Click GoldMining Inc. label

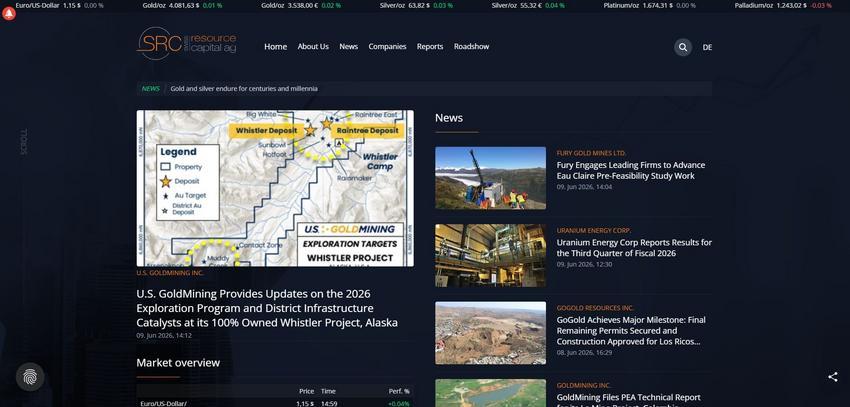[584, 386]
